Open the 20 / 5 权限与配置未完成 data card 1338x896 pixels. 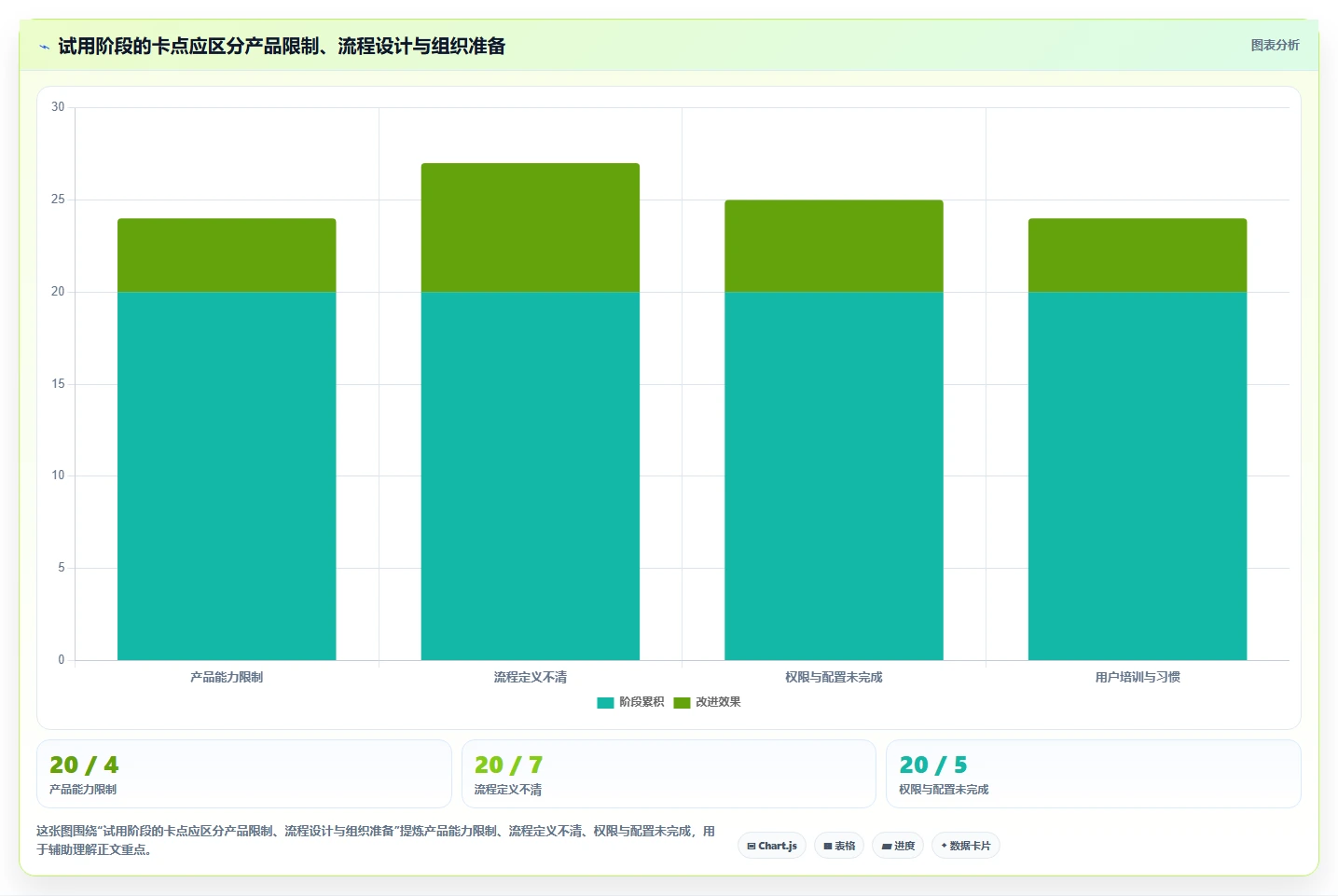(1094, 774)
